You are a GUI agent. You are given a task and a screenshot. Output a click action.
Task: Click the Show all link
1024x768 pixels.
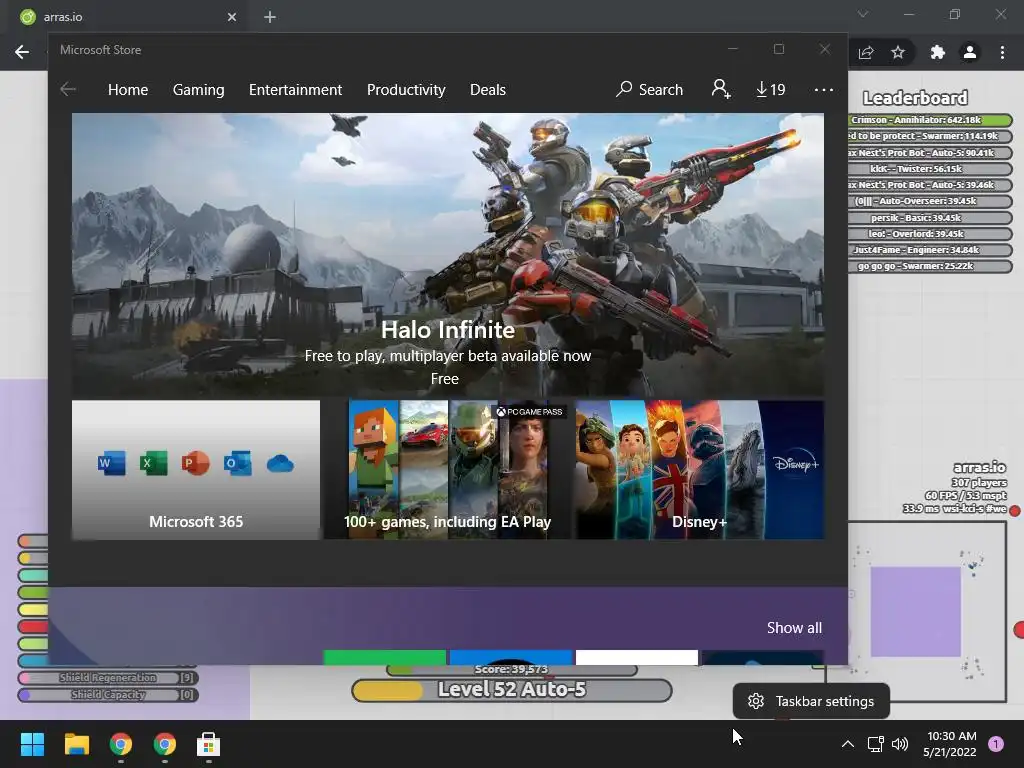[x=794, y=628]
